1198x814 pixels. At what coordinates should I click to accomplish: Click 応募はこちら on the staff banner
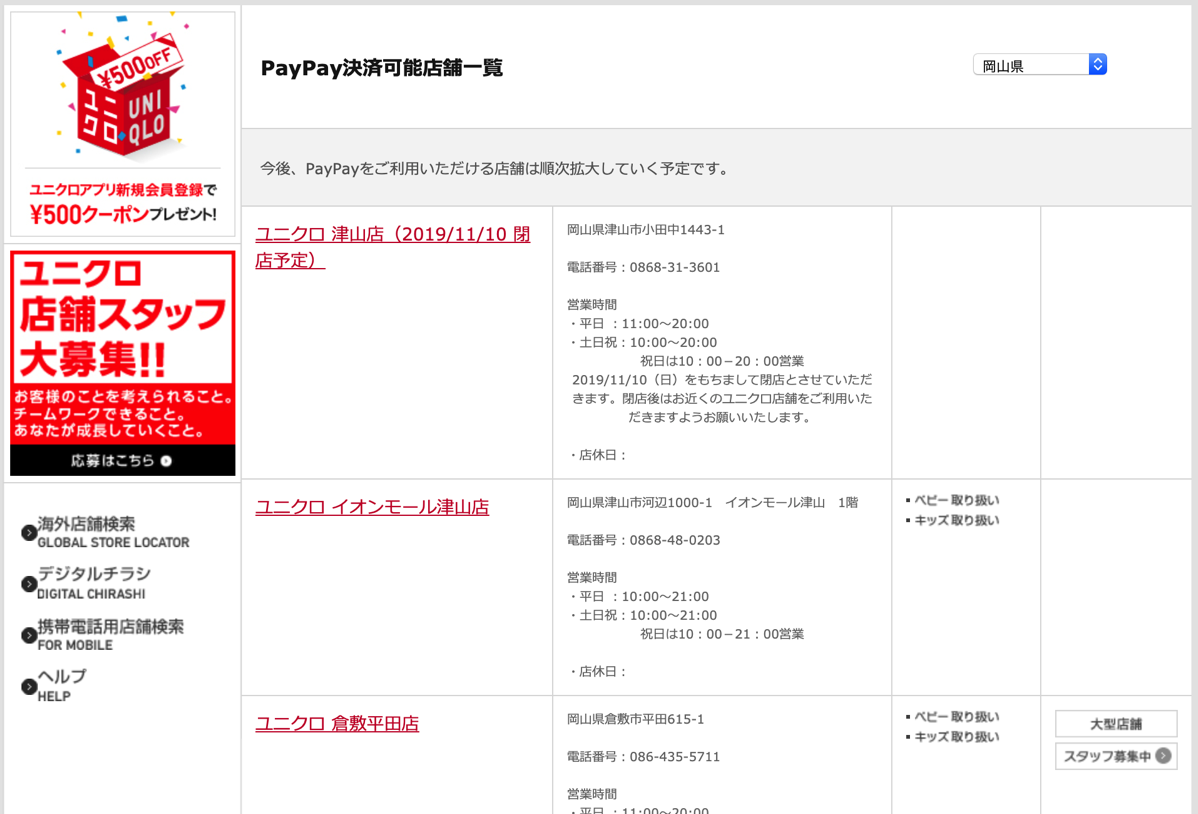(x=122, y=461)
